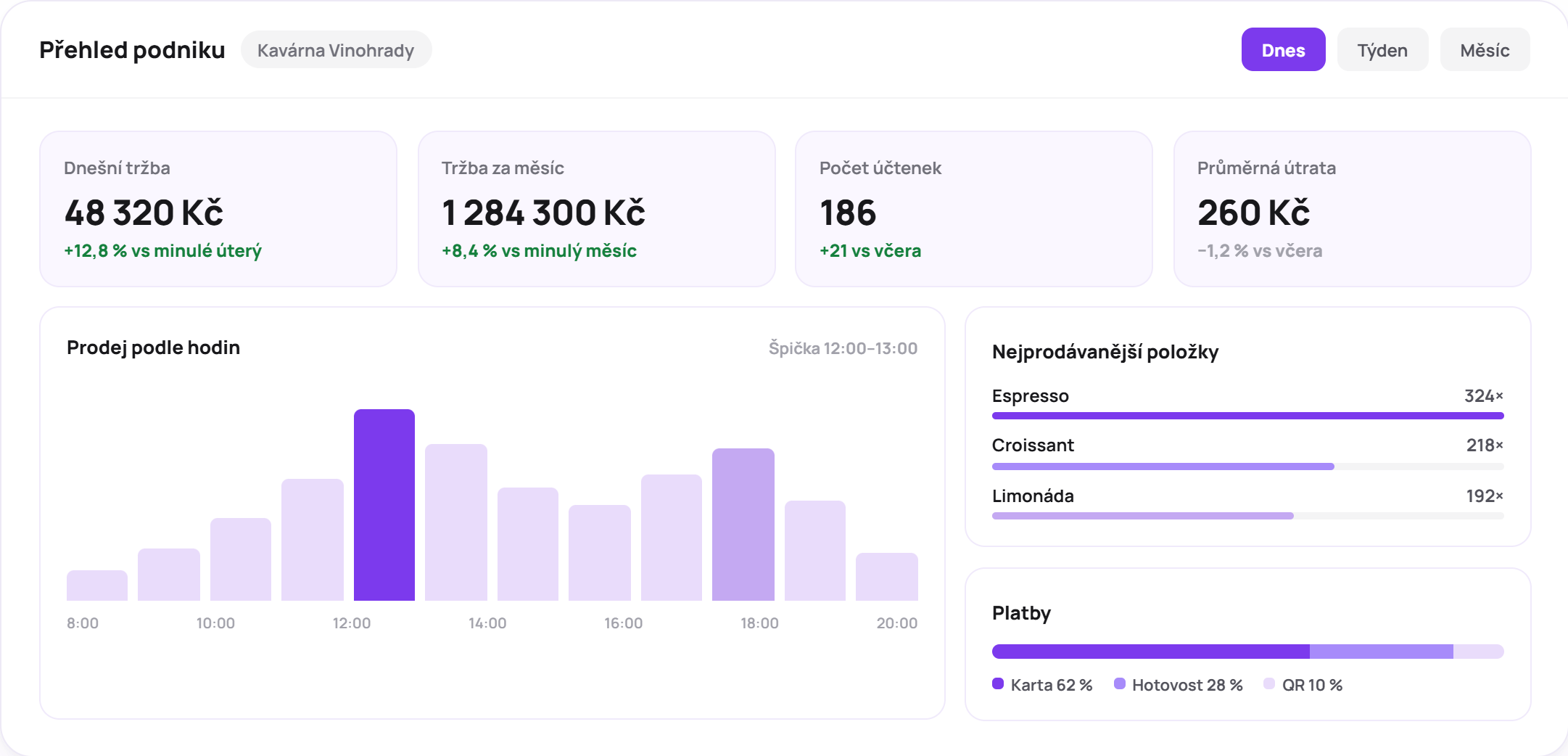Switch to the Měsíc view
The height and width of the screenshot is (756, 1568).
(1485, 49)
